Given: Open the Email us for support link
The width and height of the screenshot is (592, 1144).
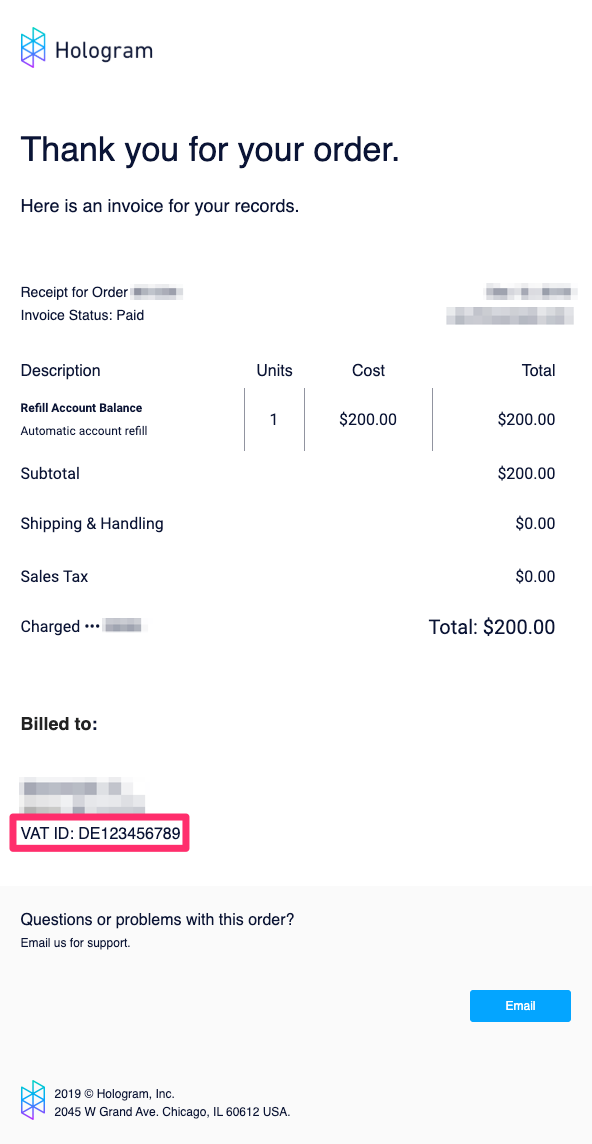Looking at the screenshot, I should [x=75, y=943].
